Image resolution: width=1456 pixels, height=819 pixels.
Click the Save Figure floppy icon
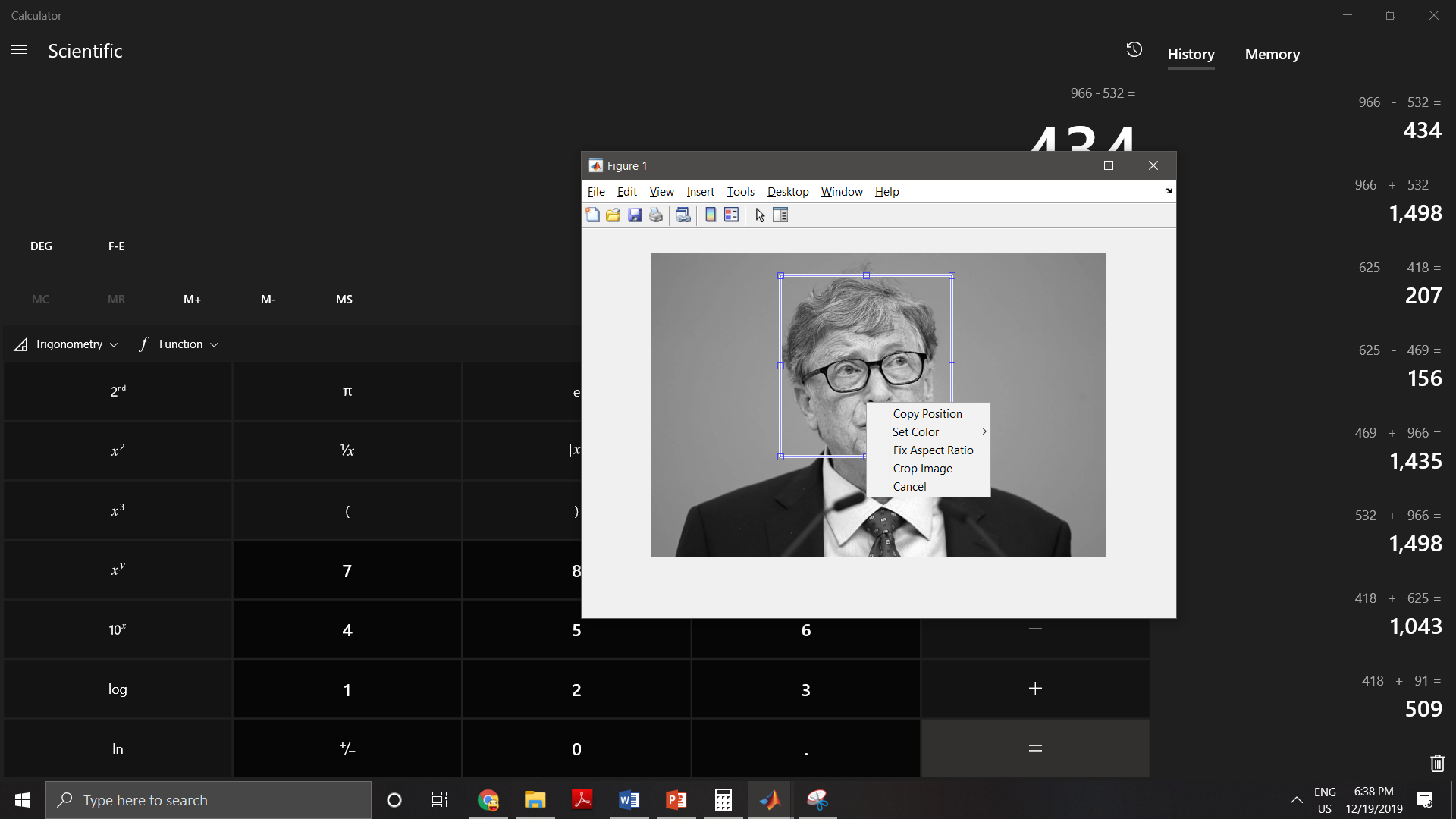pyautogui.click(x=635, y=215)
